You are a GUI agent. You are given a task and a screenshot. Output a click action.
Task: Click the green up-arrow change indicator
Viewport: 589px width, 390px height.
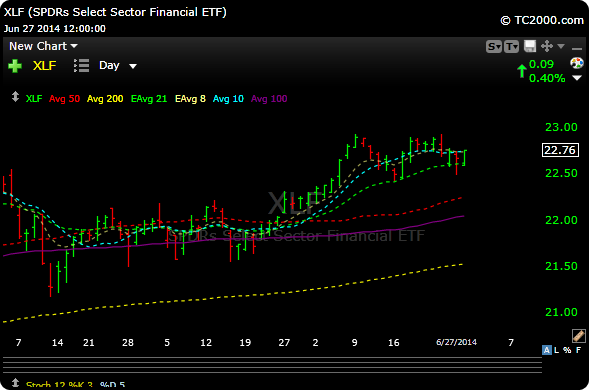pyautogui.click(x=521, y=71)
